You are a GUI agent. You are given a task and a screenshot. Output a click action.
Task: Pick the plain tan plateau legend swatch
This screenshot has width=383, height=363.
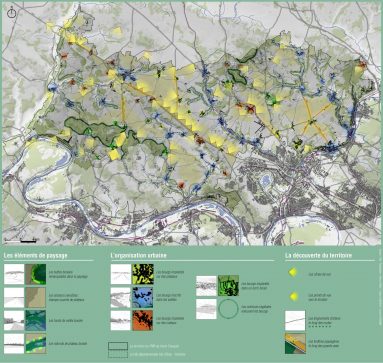pyautogui.click(x=36, y=297)
